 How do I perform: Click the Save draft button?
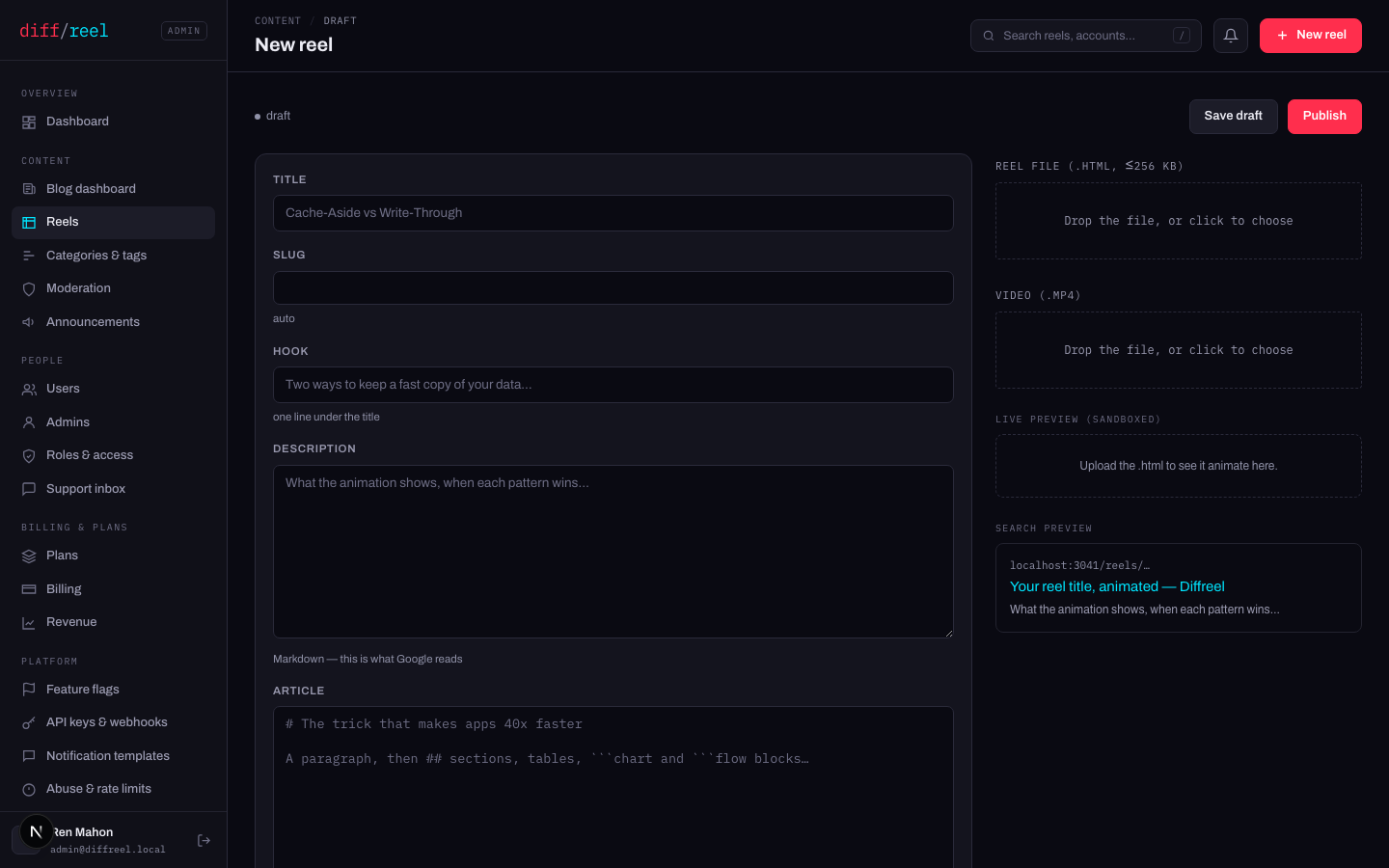click(x=1233, y=117)
